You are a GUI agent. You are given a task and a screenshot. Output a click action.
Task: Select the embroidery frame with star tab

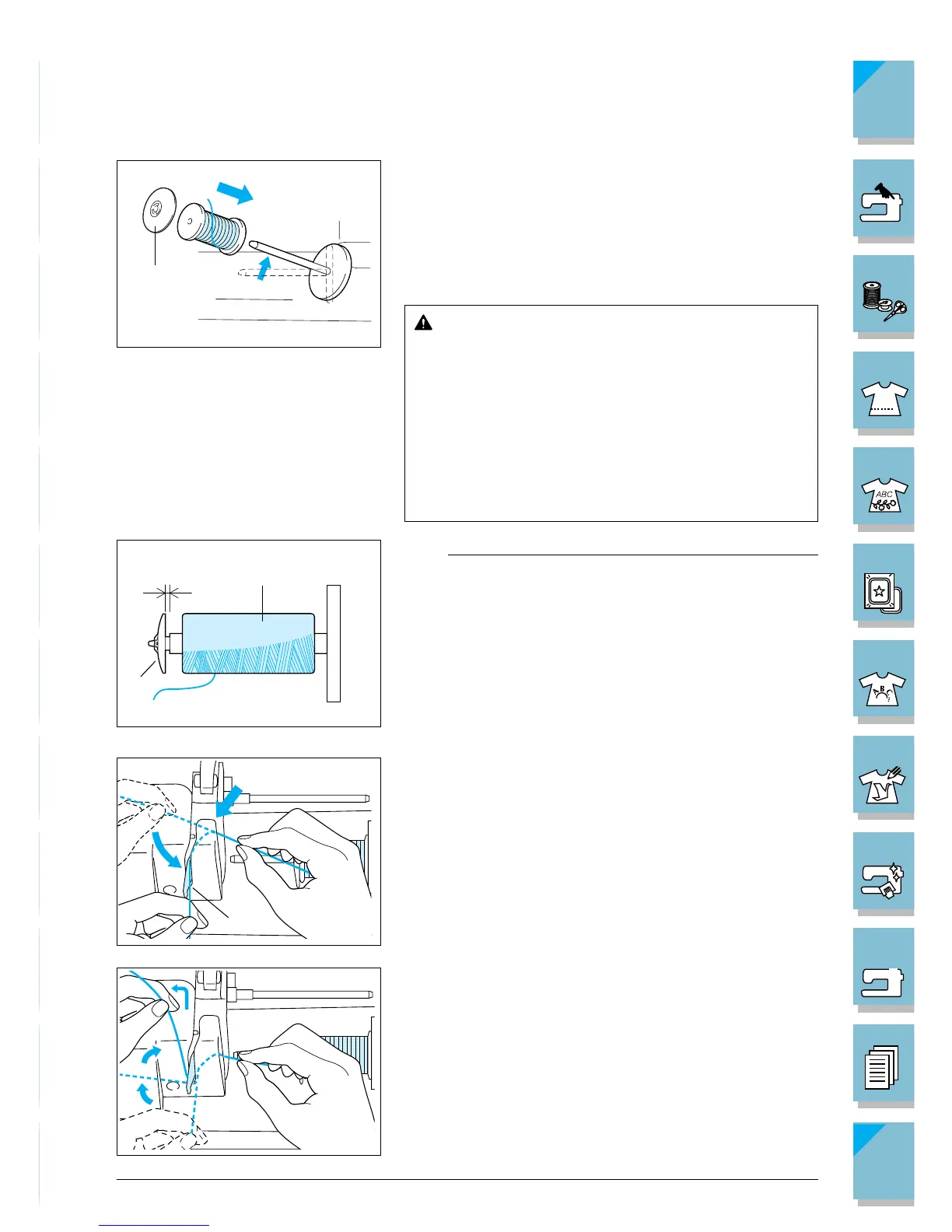point(884,586)
